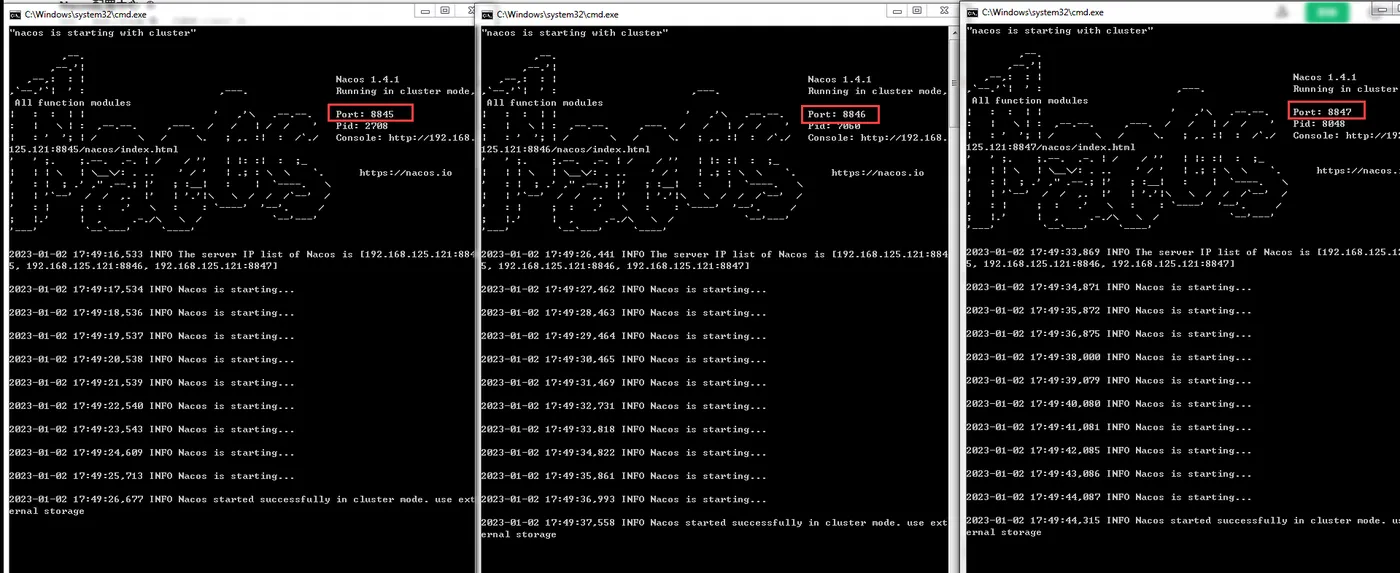Click the log line at 17:49:34,822
This screenshot has height=573, width=1400.
click(x=623, y=453)
